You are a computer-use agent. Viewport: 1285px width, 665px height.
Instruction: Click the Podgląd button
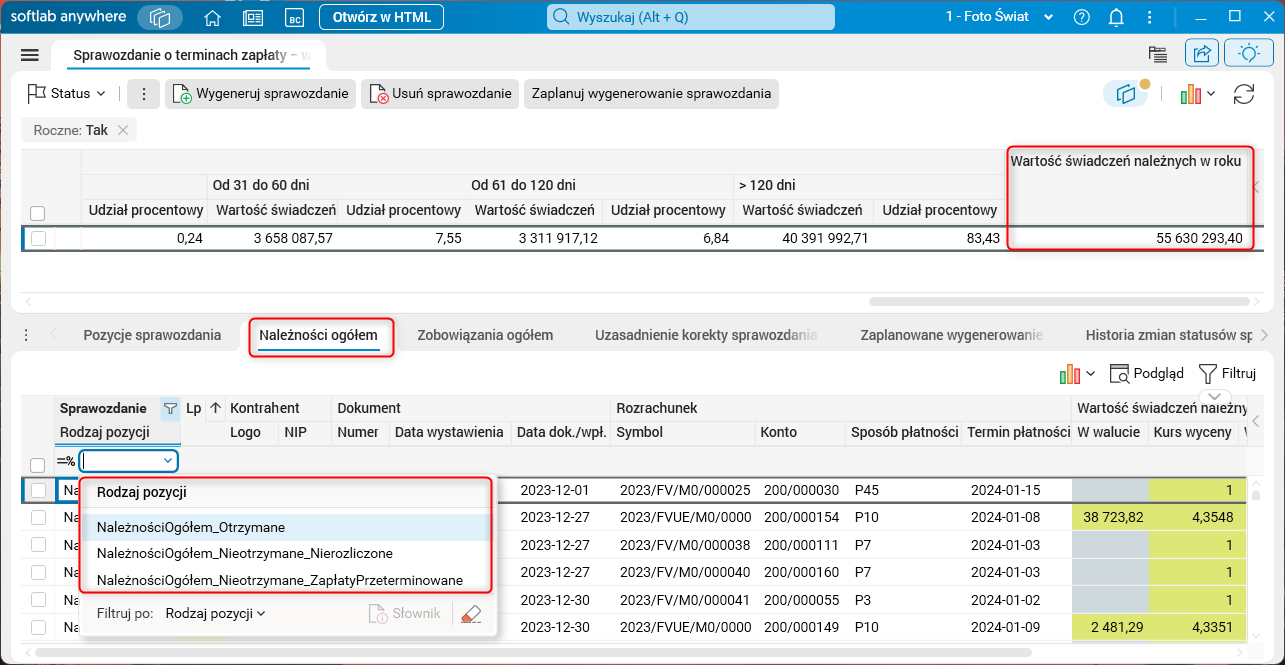[1146, 373]
